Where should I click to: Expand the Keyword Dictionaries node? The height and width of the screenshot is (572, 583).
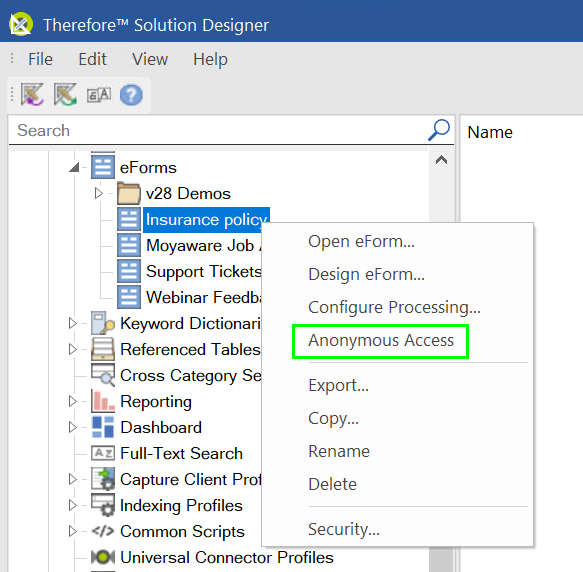[x=73, y=323]
